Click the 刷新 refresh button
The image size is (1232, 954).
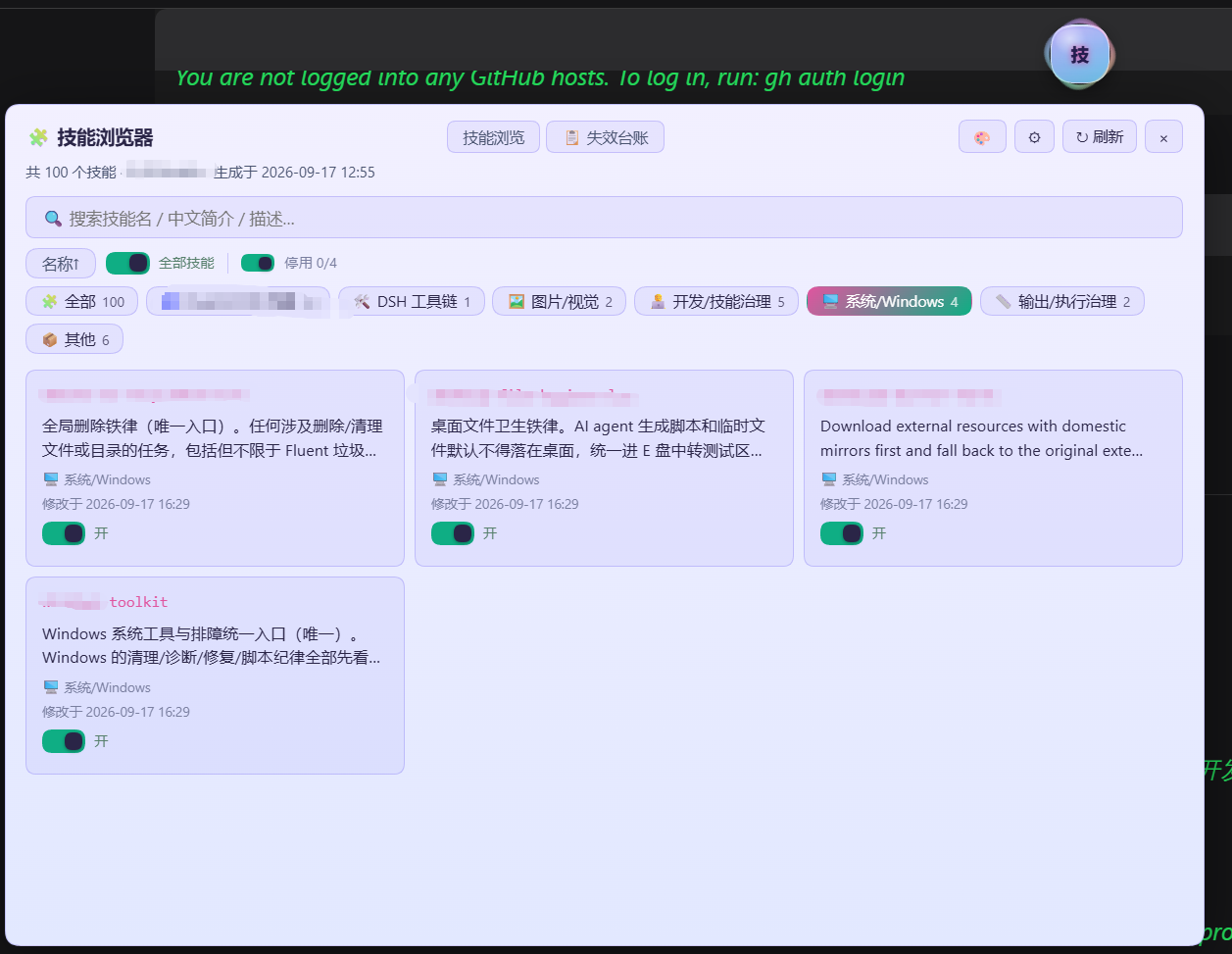pos(1099,137)
